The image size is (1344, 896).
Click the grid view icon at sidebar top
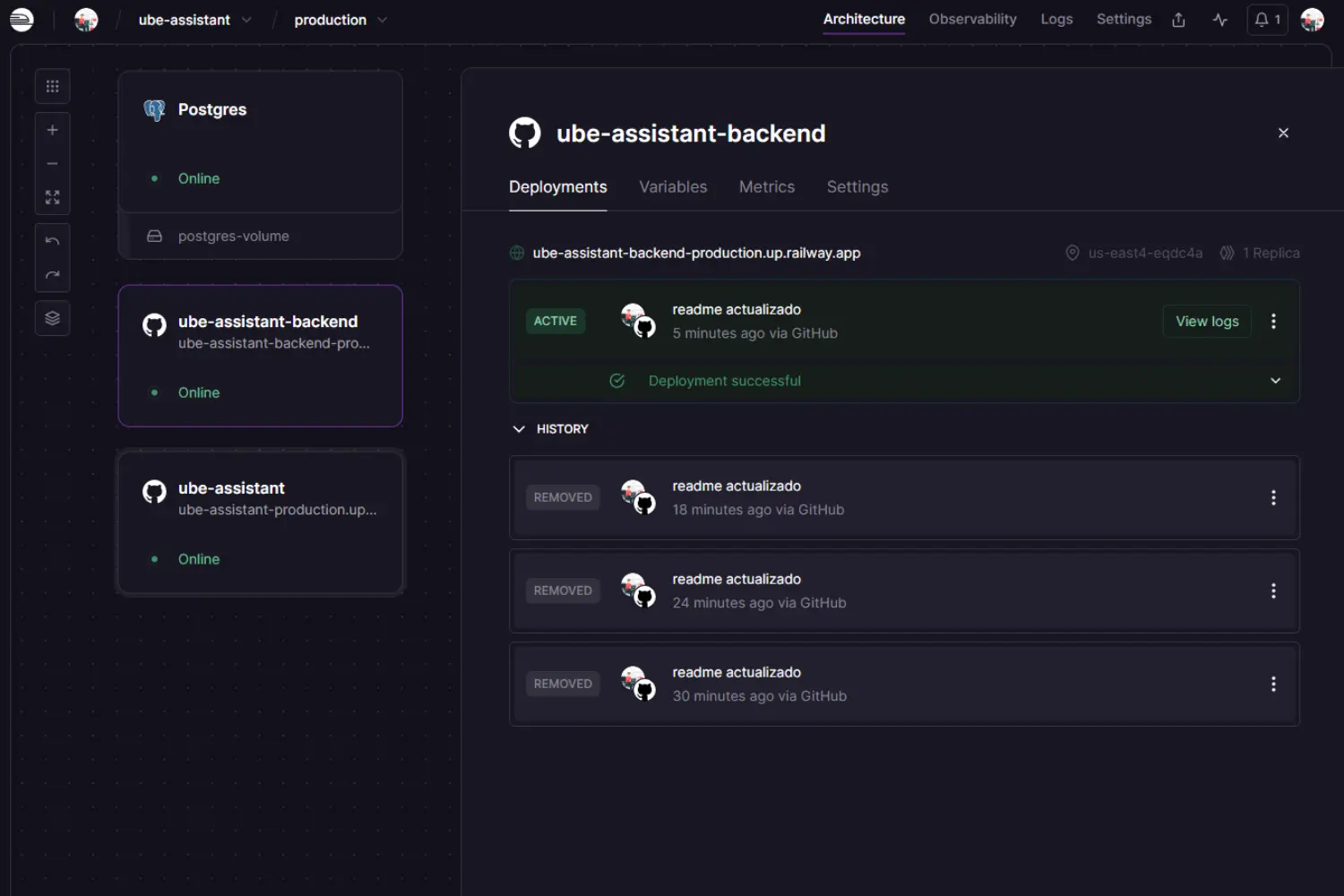click(x=52, y=85)
